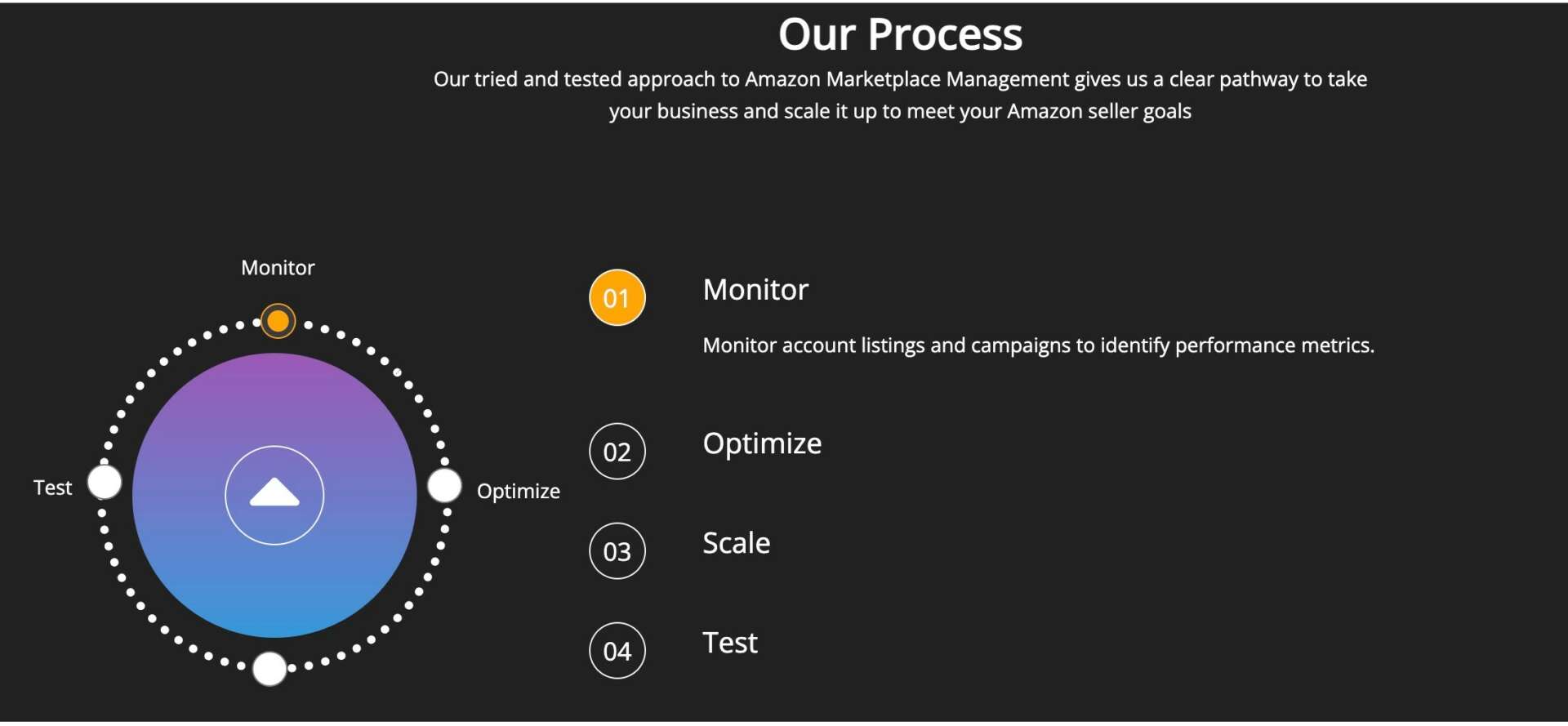Click the Monitor label above the dotted ring

click(278, 268)
